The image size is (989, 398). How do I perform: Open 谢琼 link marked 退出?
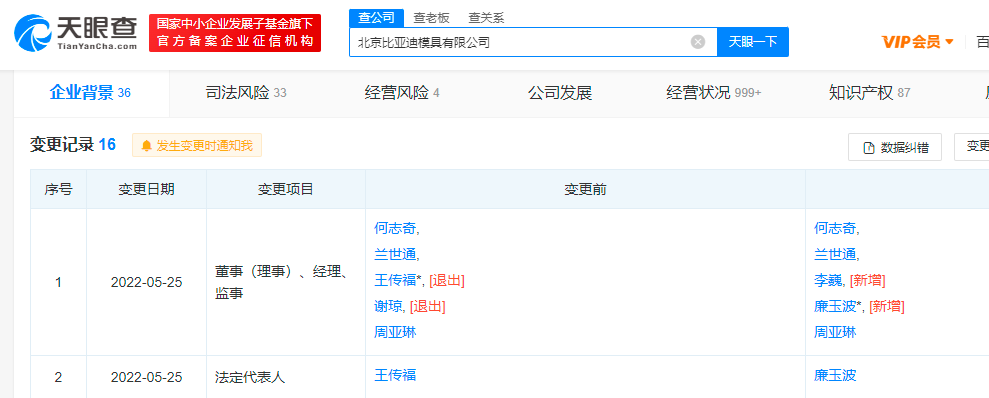[388, 307]
